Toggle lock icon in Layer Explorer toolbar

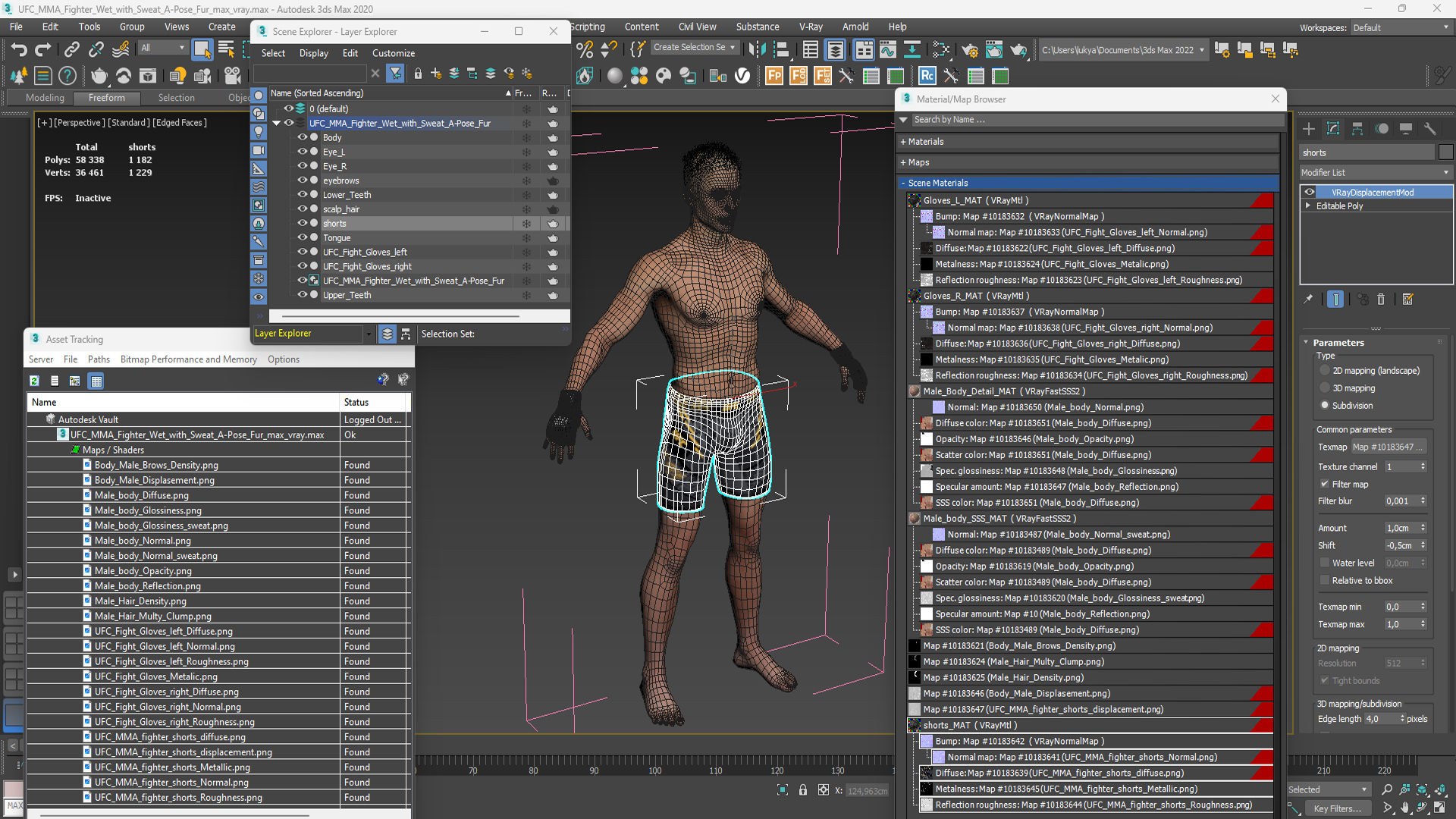(418, 74)
